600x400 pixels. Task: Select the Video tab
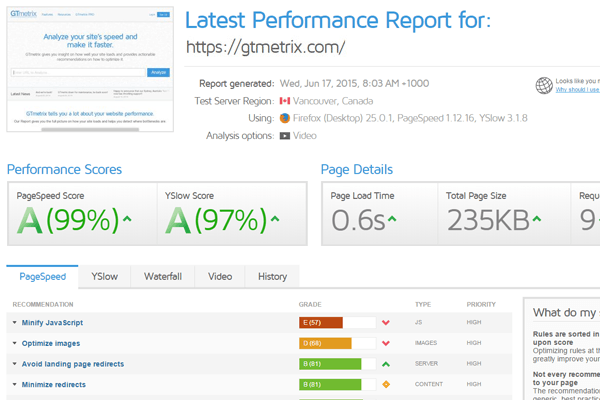[220, 276]
